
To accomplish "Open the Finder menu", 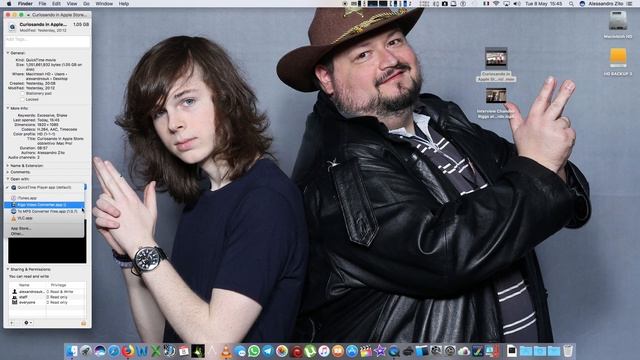I will [x=25, y=4].
